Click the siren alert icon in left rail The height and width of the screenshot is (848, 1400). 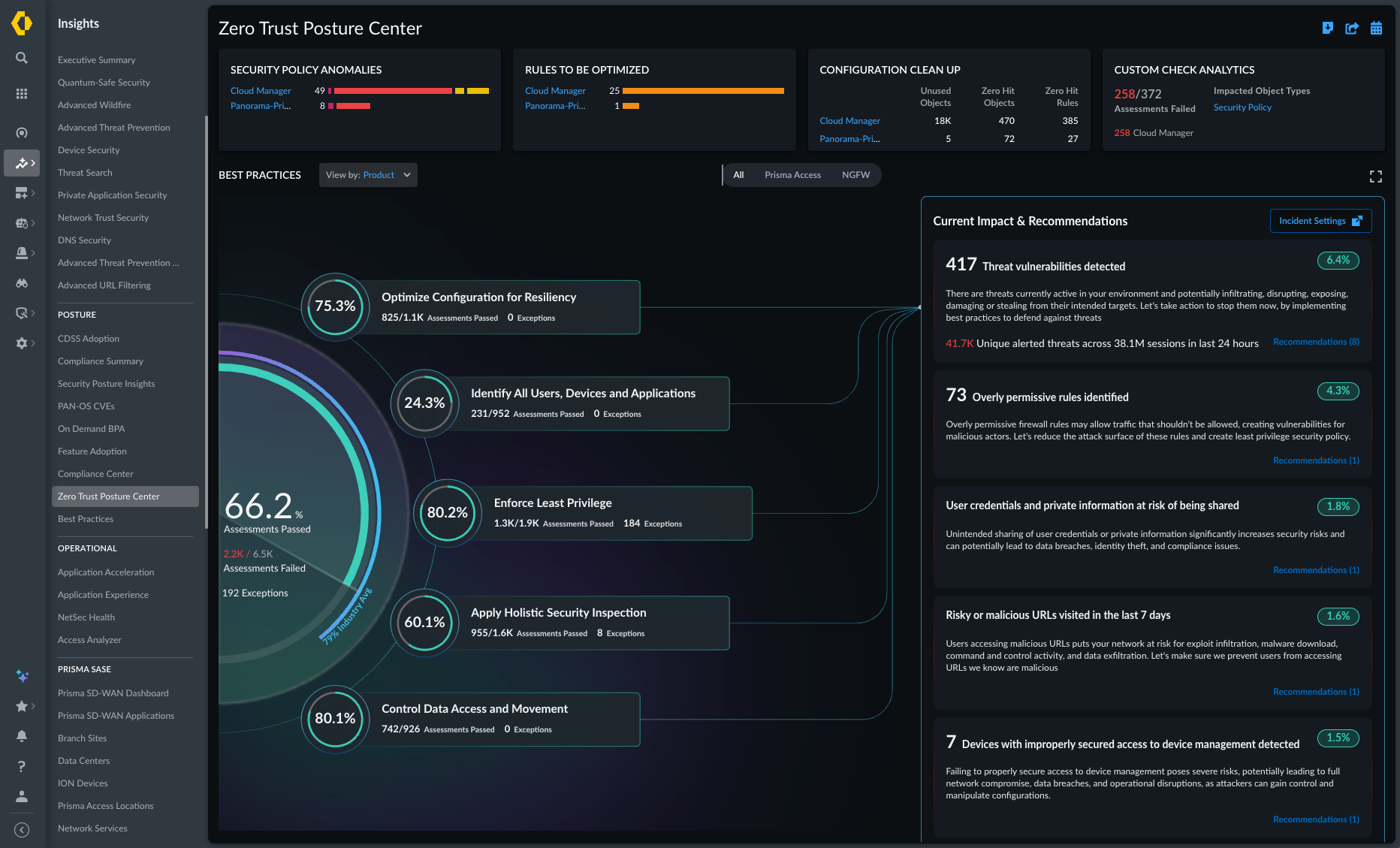click(22, 253)
